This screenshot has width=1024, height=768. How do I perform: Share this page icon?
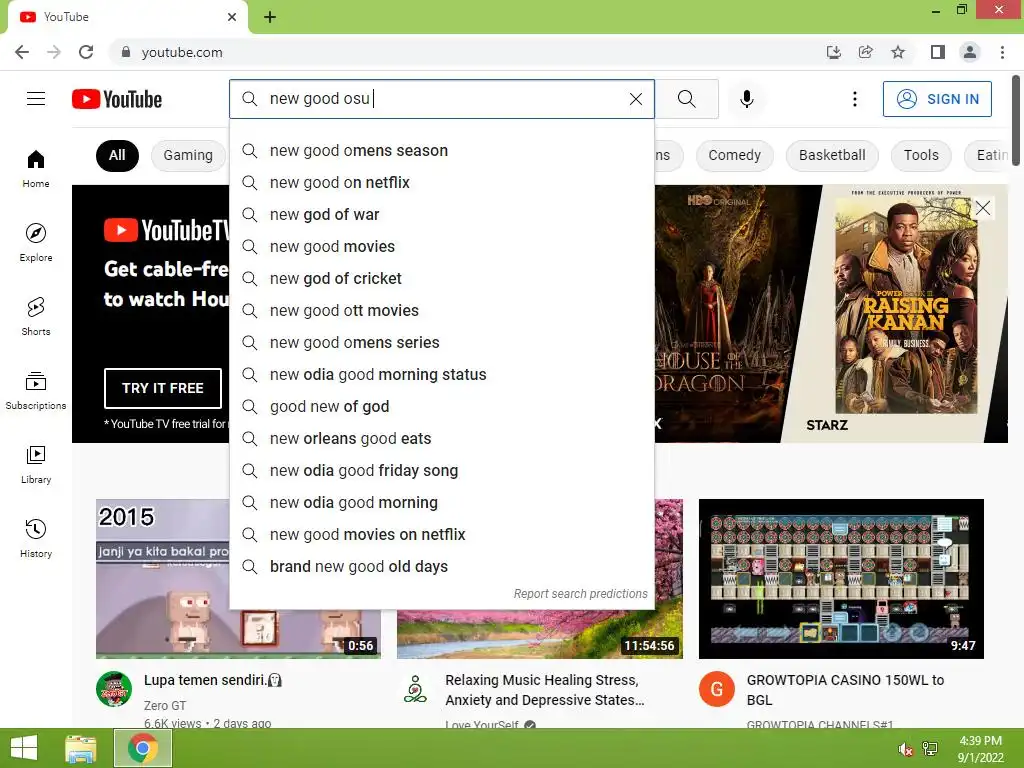pyautogui.click(x=865, y=52)
